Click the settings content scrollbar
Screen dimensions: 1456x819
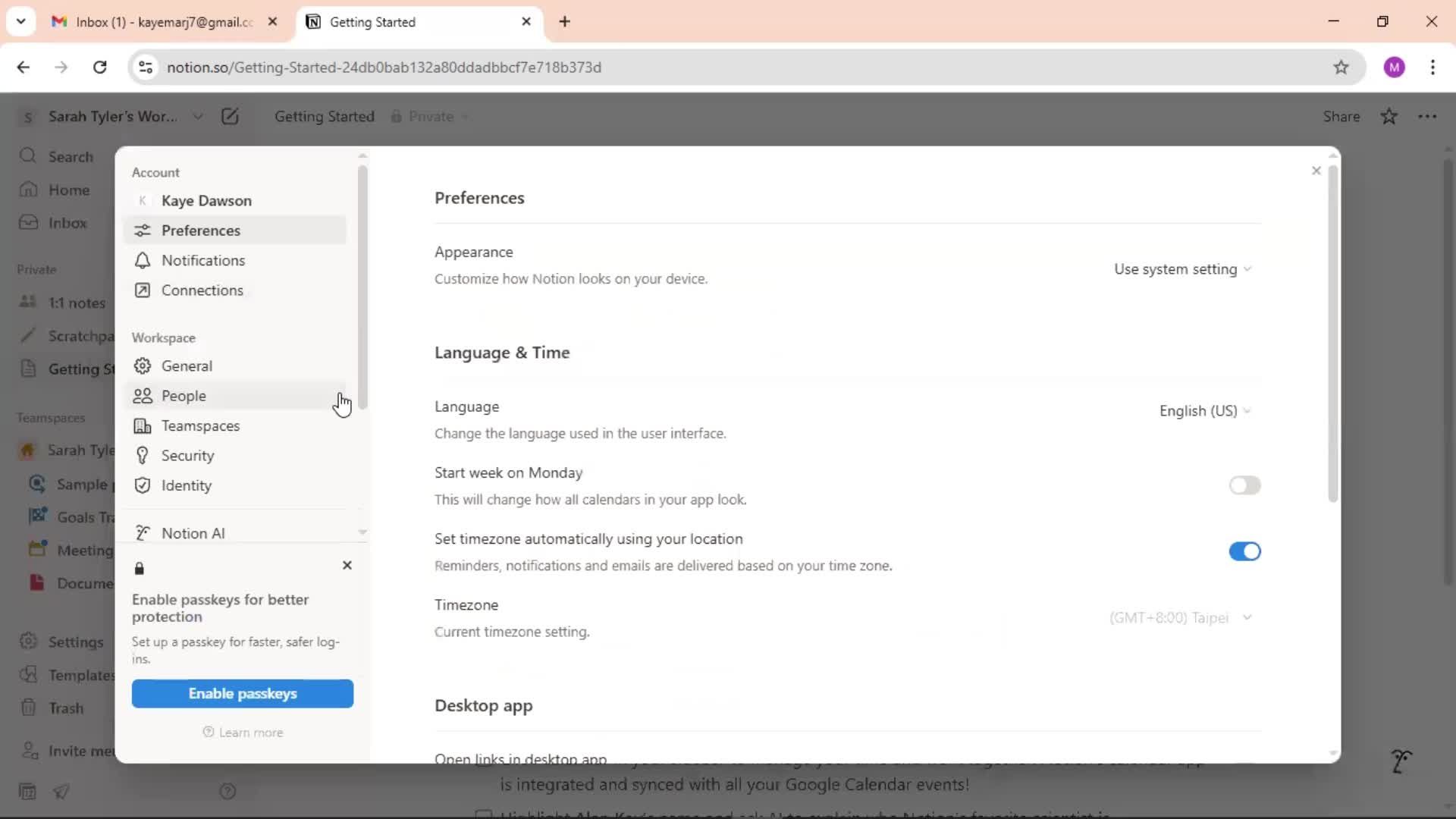[1333, 334]
